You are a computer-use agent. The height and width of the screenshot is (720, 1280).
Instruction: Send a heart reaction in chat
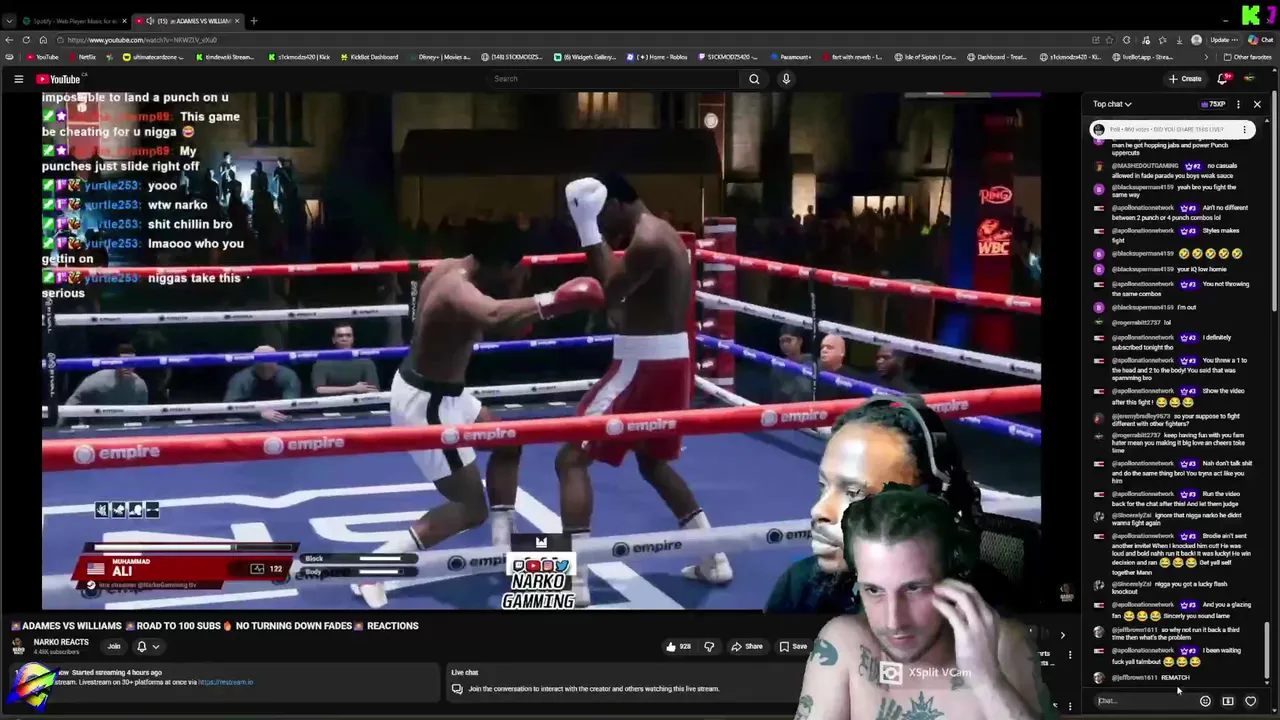pos(1250,701)
